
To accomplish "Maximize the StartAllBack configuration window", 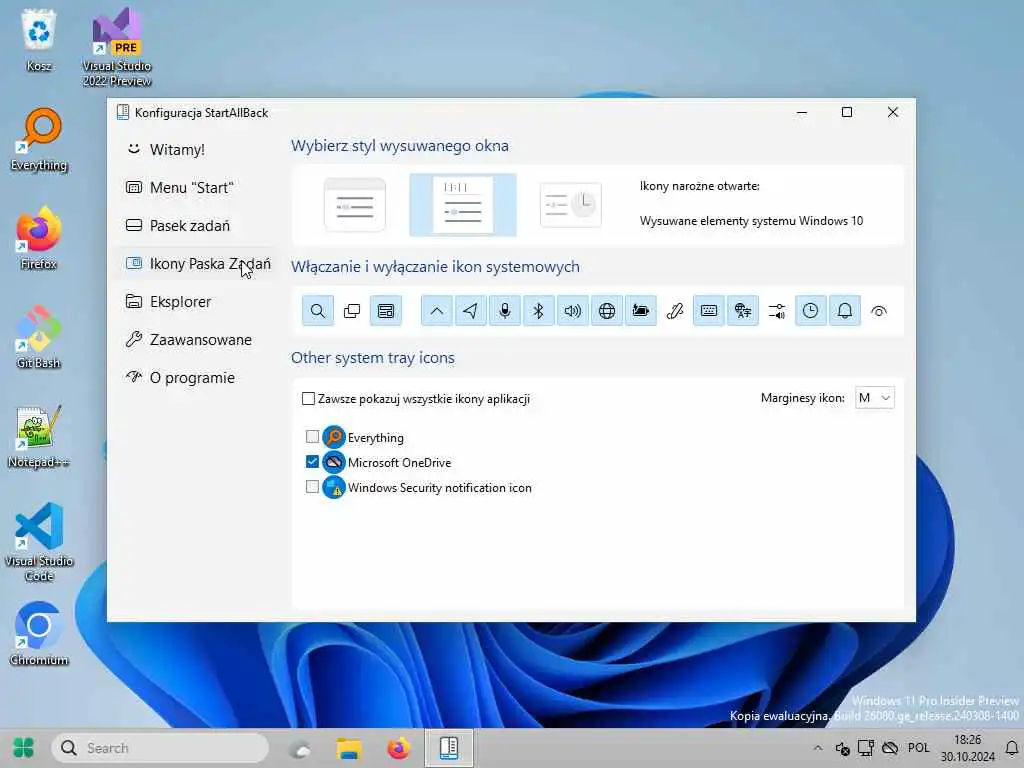I will click(x=847, y=112).
